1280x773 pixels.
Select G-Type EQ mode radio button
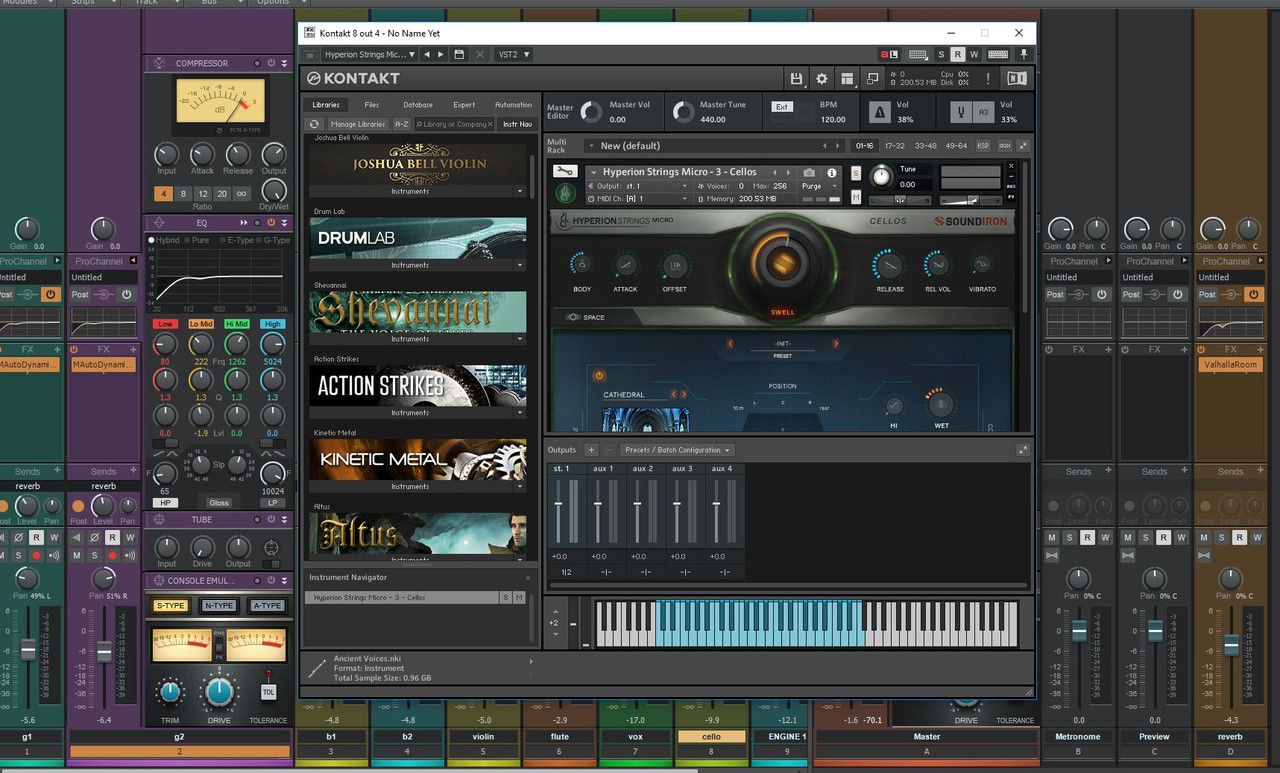259,240
